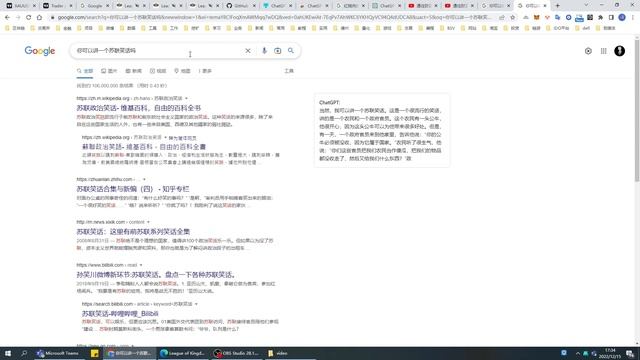Screen dimensions: 640x360
Task: Submit search with magnifying glass icon
Action: click(x=291, y=51)
